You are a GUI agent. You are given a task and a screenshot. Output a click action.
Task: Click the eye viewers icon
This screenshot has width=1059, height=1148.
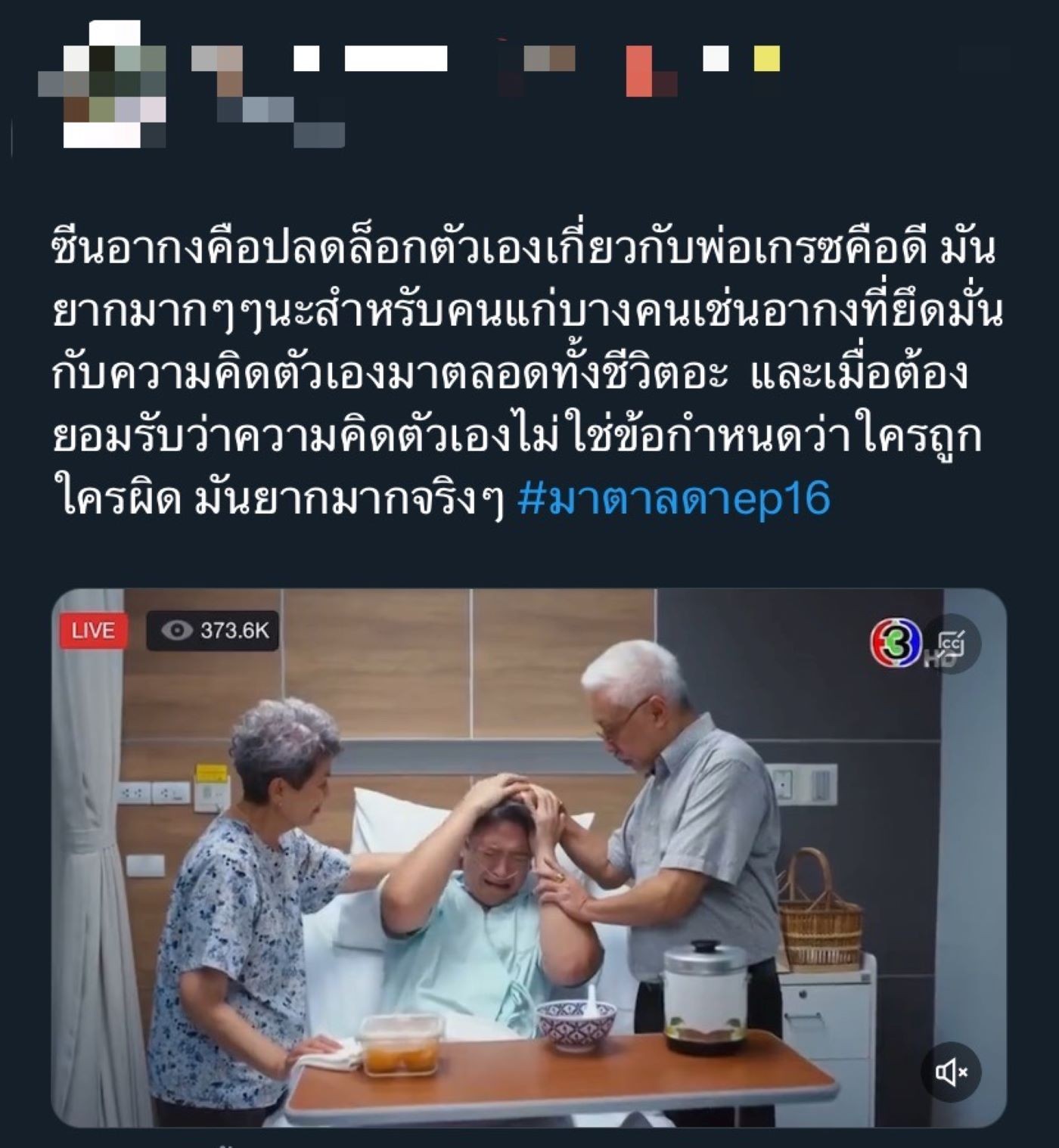pyautogui.click(x=177, y=630)
